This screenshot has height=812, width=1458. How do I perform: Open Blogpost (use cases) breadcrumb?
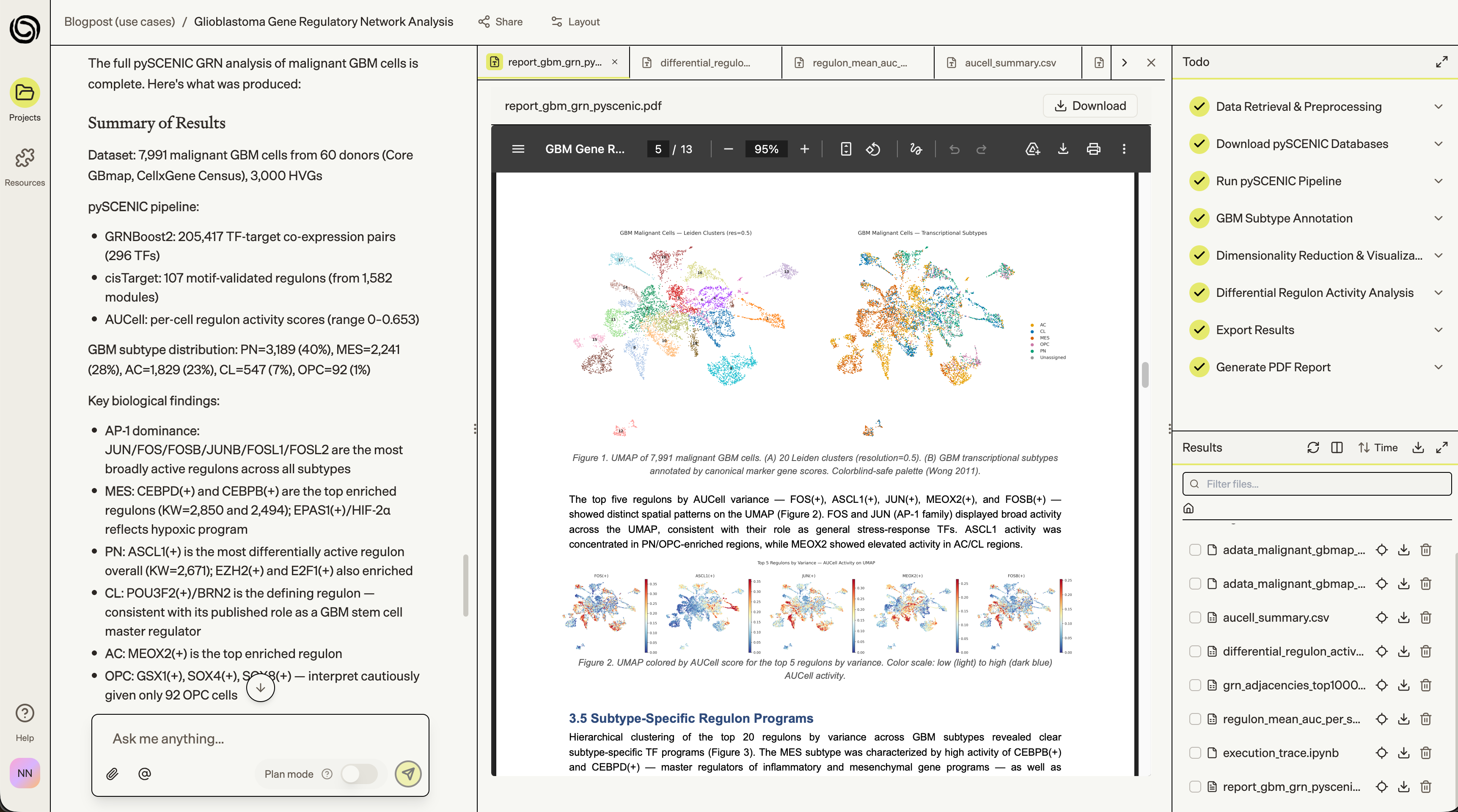[119, 22]
